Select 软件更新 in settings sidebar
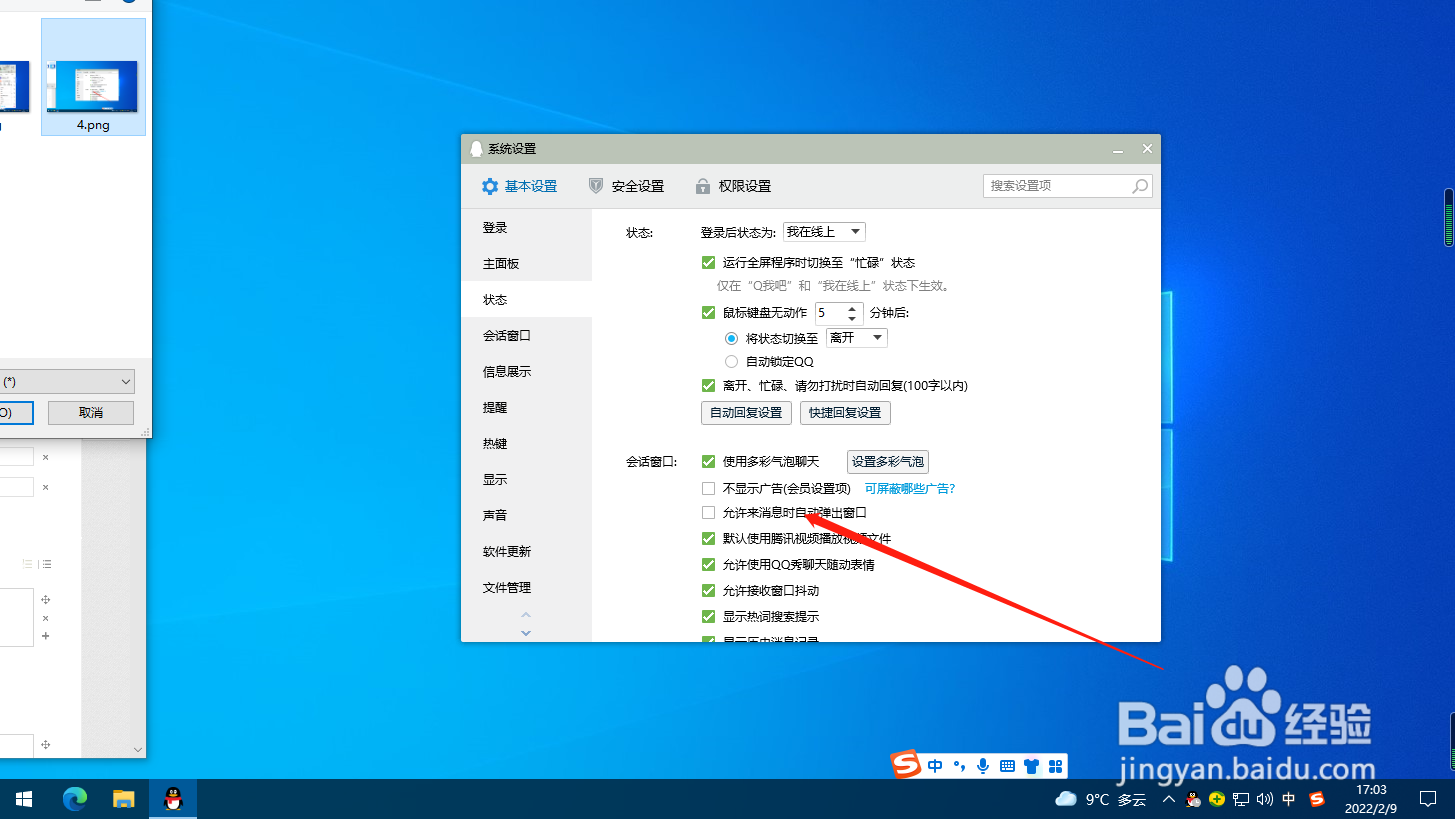 526,552
